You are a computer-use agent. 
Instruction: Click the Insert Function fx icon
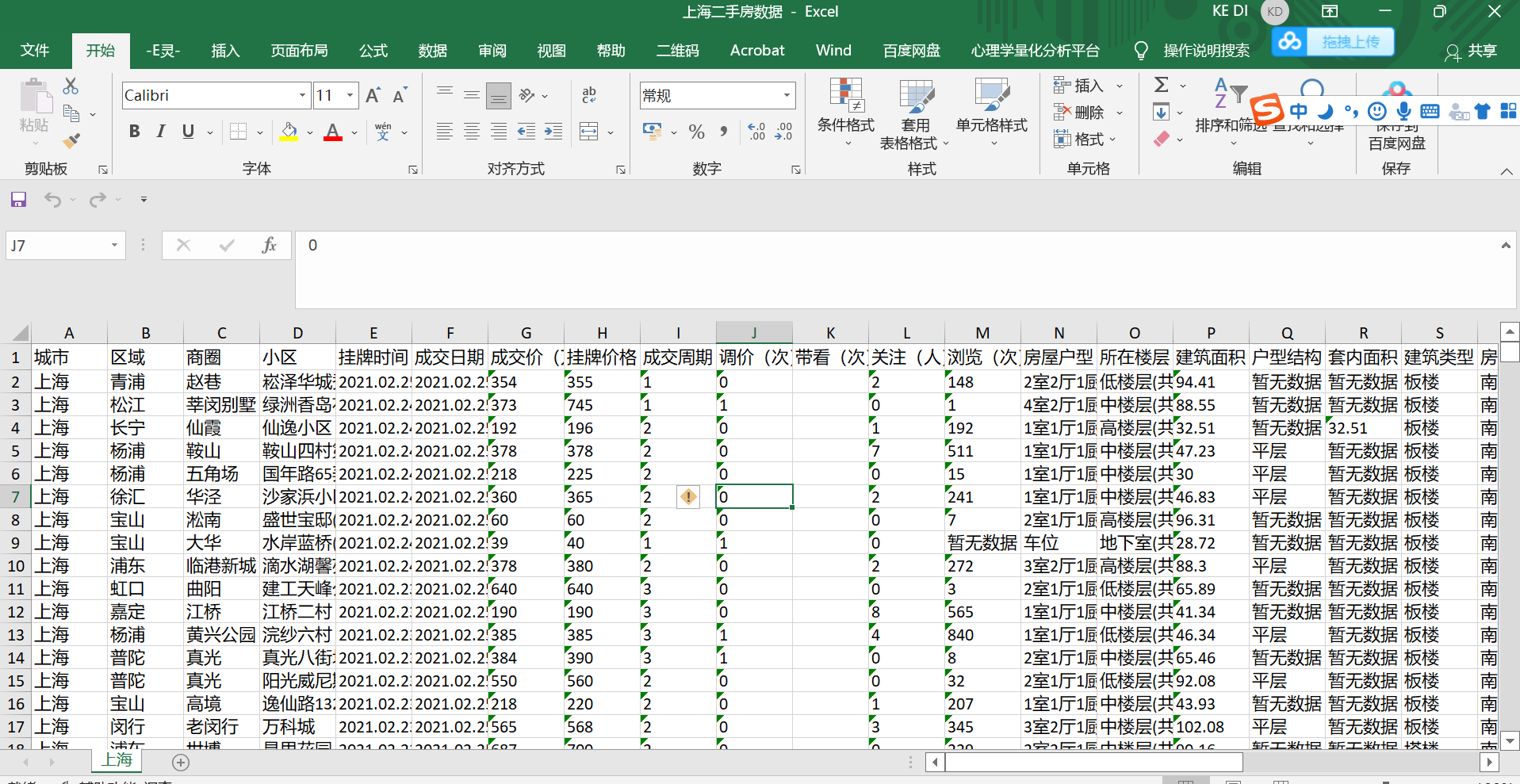coord(269,245)
